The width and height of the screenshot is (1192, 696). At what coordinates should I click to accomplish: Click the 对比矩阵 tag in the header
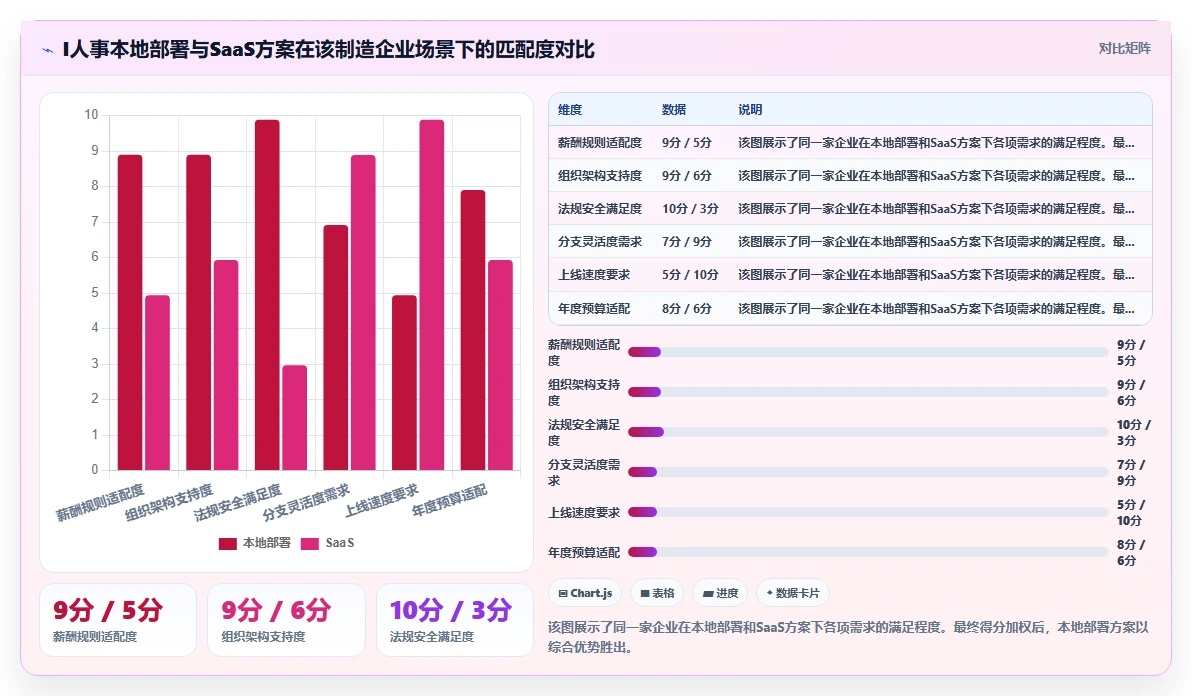pos(1124,49)
